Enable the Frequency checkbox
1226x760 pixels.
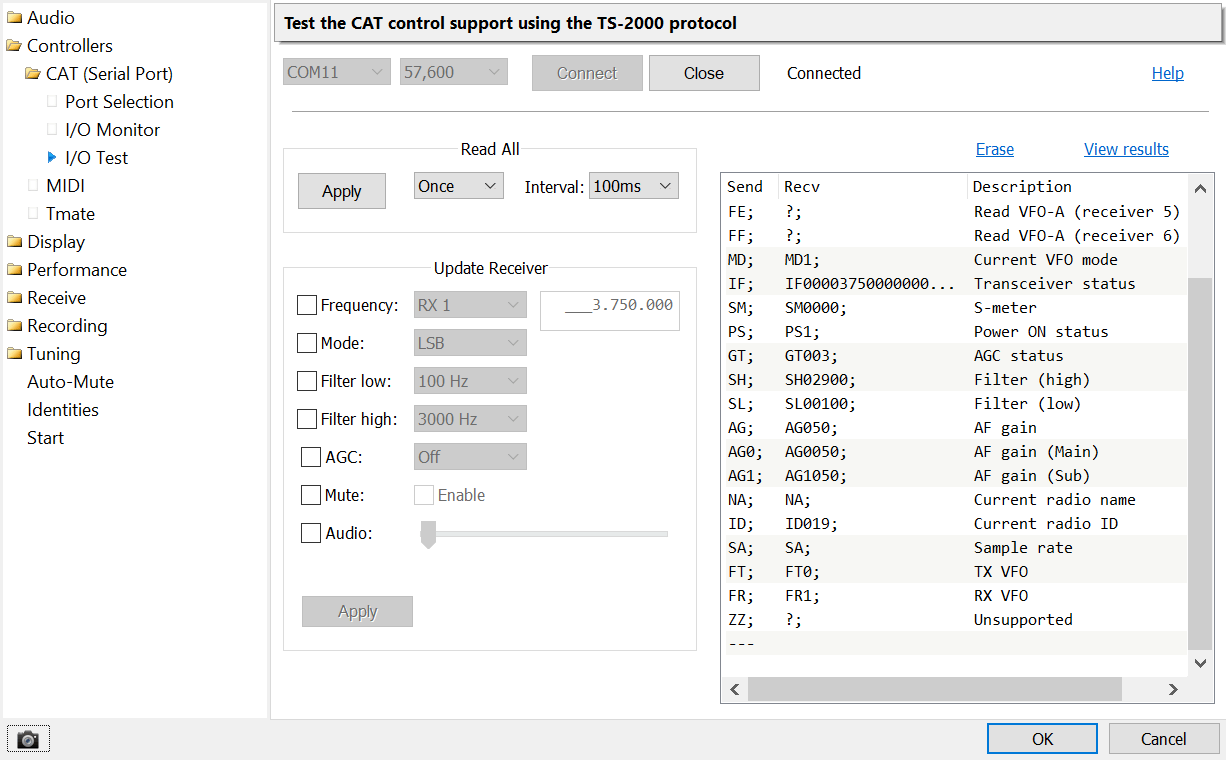[307, 305]
